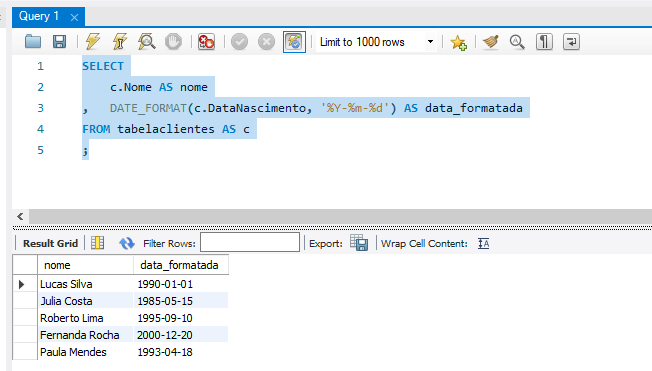
Task: Click tabelaclientes in the FROM line
Action: [x=165, y=129]
